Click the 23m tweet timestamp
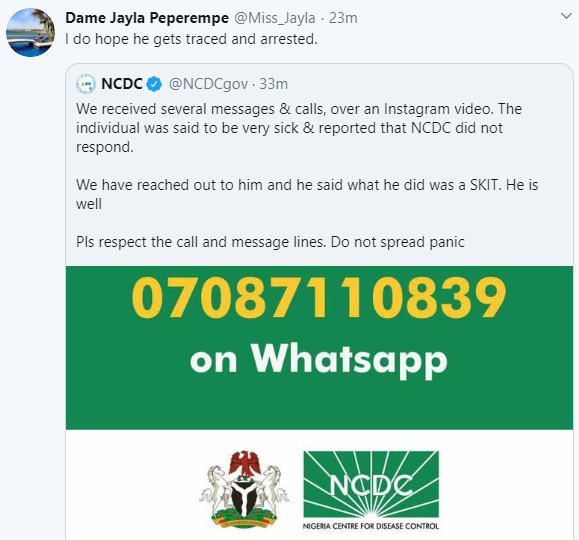 [x=343, y=18]
